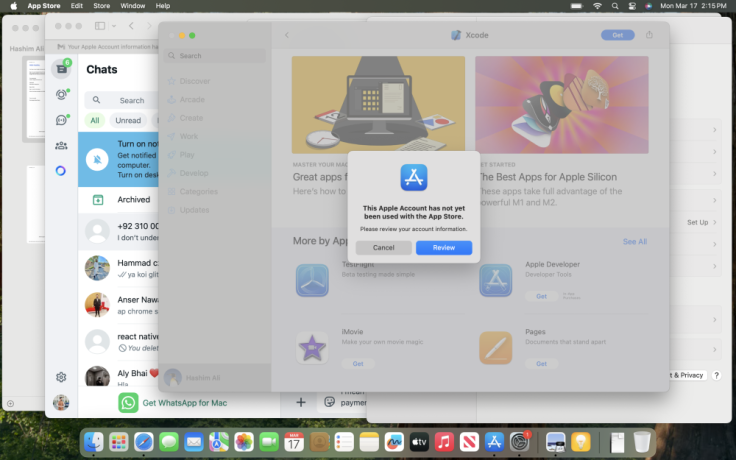Open the Best Apps for Apple Silicon artwork
The image size is (736, 460).
(x=562, y=105)
